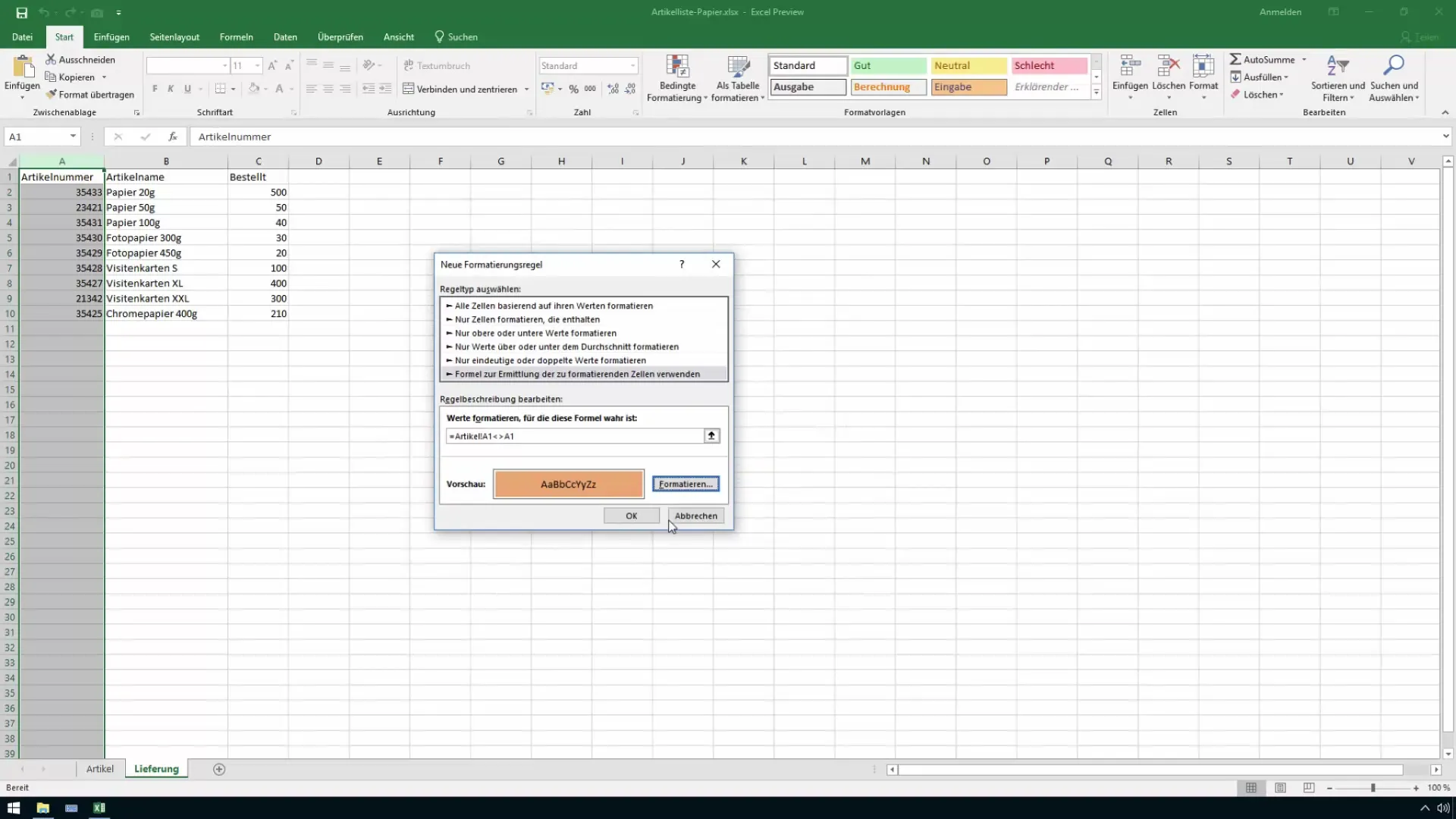Apply the Gut green cell style
Viewport: 1456px width, 819px height.
click(x=888, y=66)
